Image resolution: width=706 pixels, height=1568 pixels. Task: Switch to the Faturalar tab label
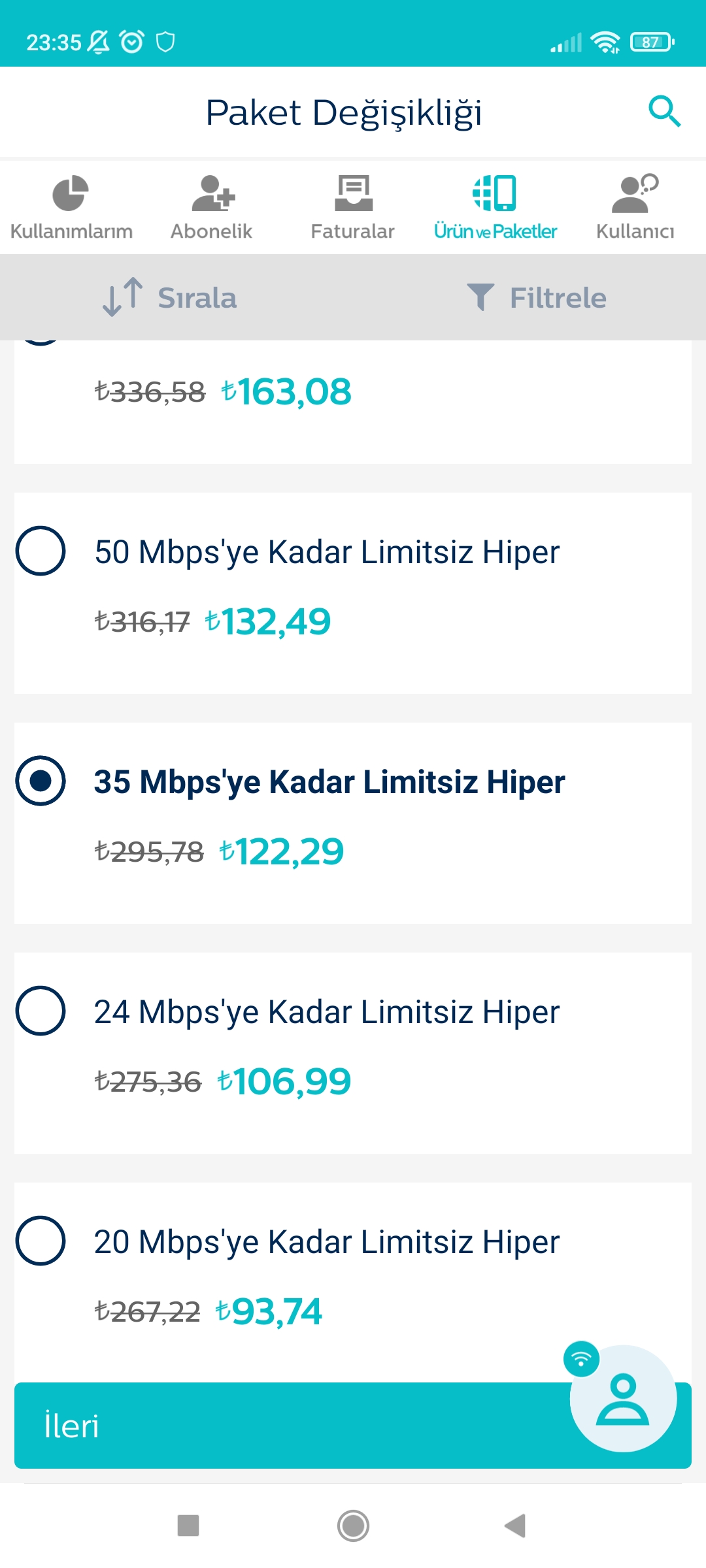coord(353,231)
